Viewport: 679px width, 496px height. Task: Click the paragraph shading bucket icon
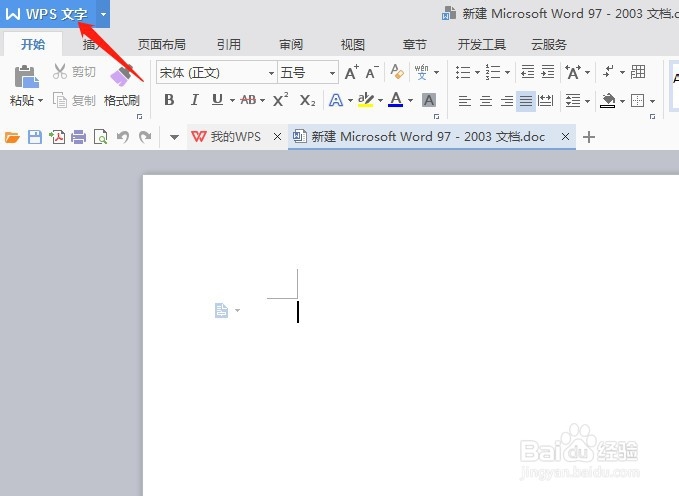click(x=608, y=100)
